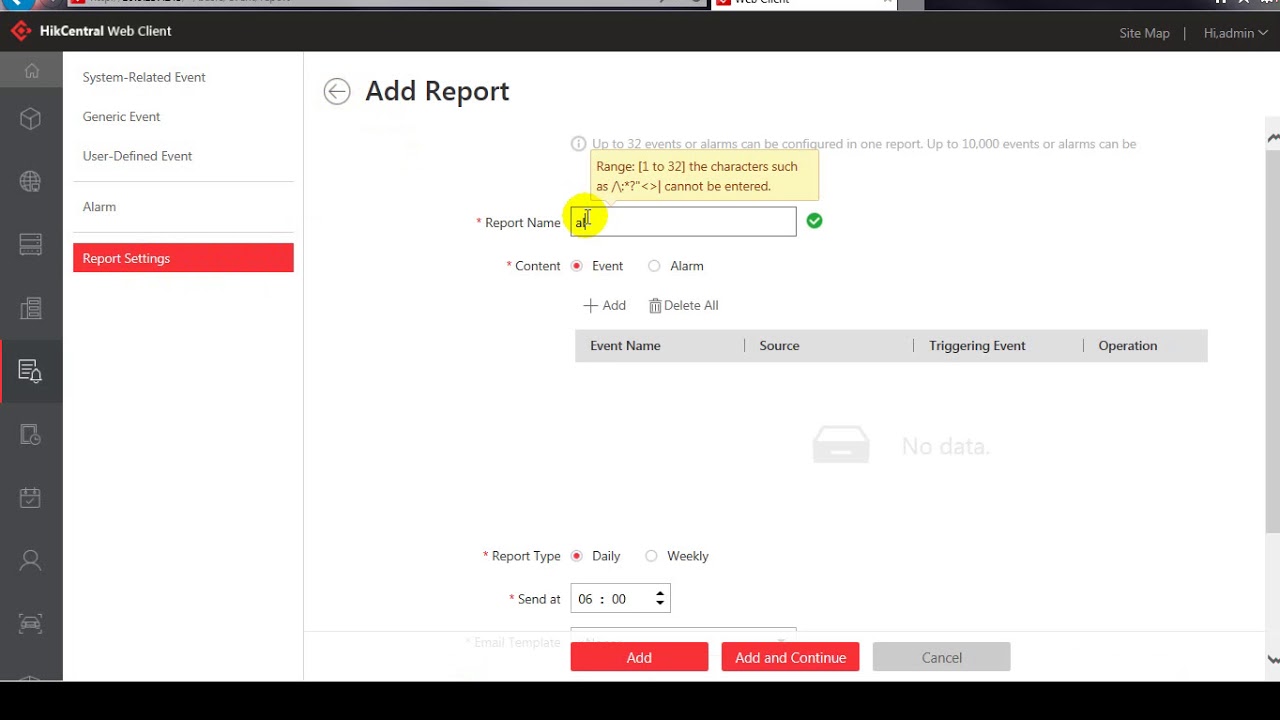Click the back arrow beside Add Report

pos(337,91)
